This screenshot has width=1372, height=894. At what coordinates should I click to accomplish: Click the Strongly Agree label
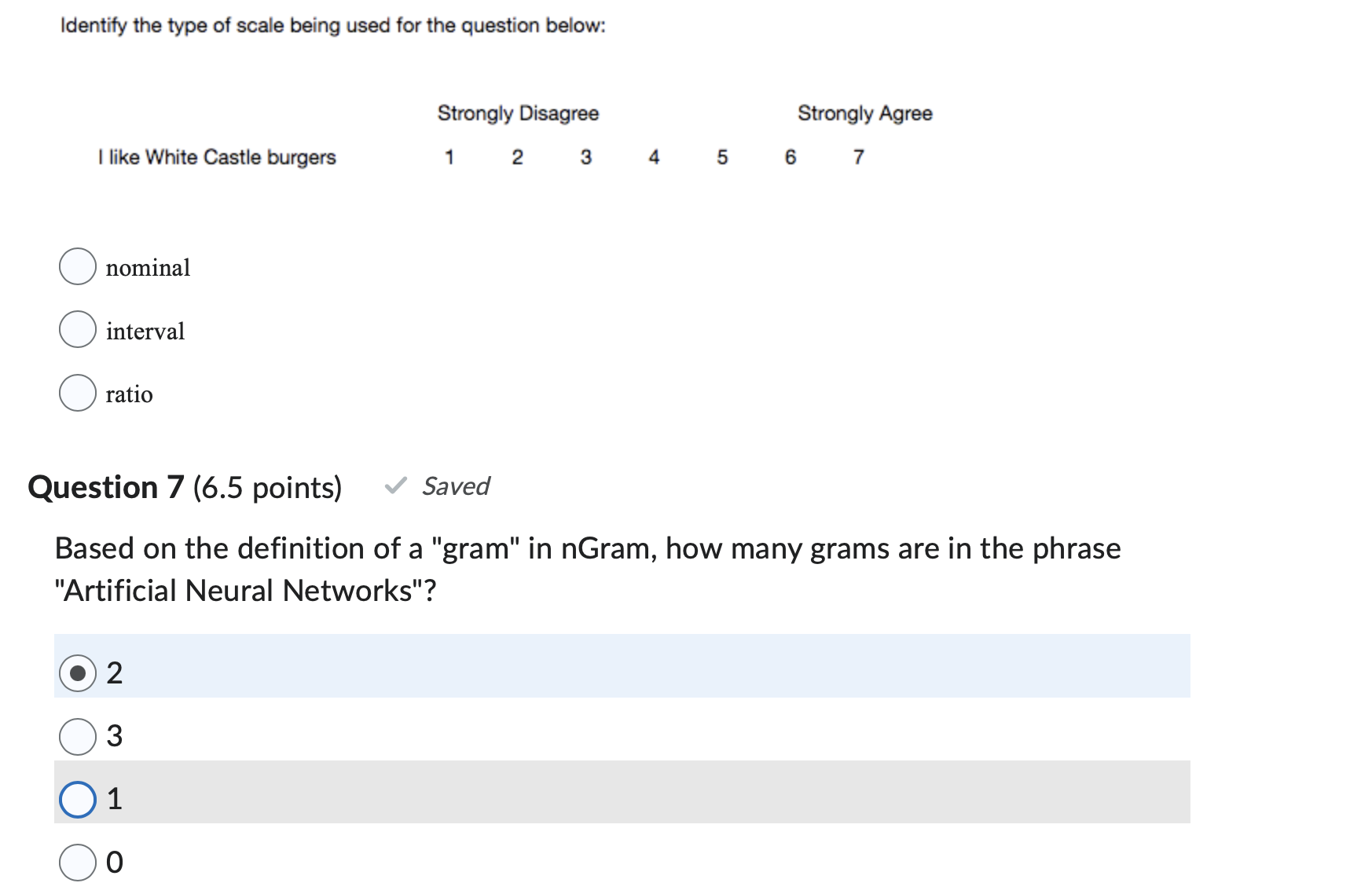point(865,112)
